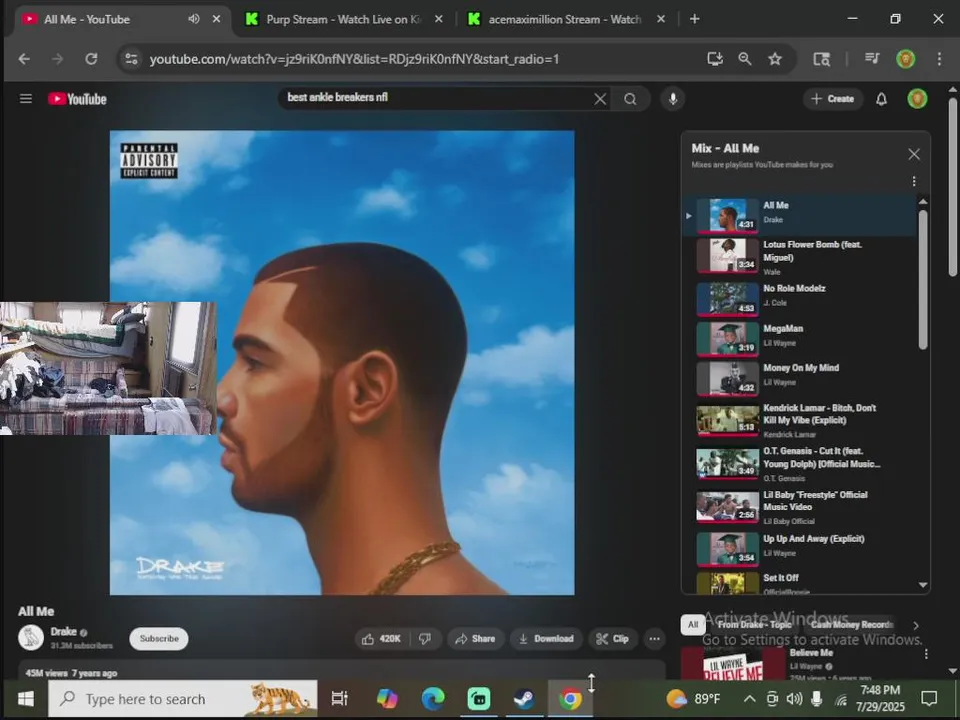
Task: Open the Windows action center notifications
Action: [929, 698]
